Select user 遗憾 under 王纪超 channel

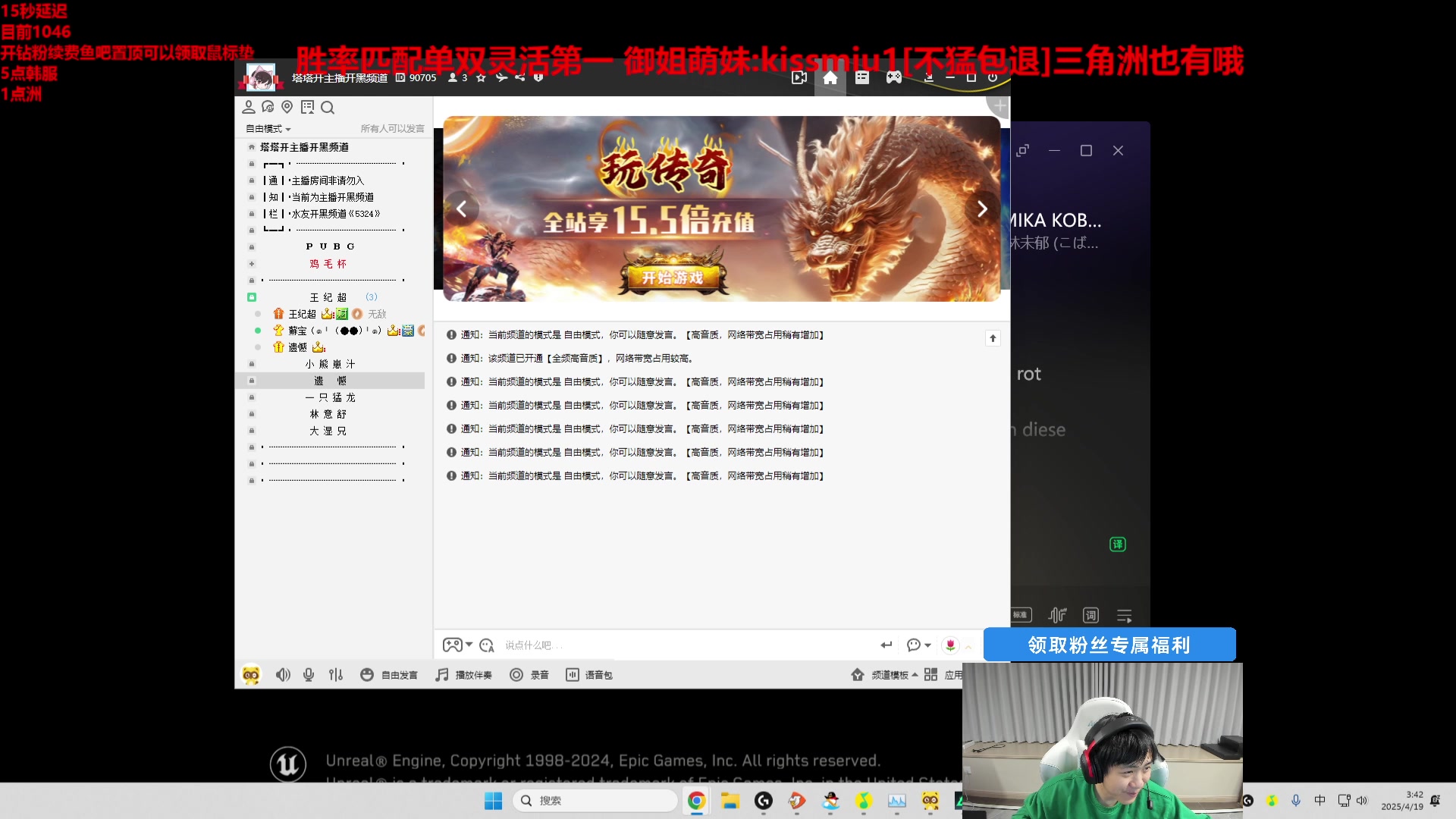point(297,347)
